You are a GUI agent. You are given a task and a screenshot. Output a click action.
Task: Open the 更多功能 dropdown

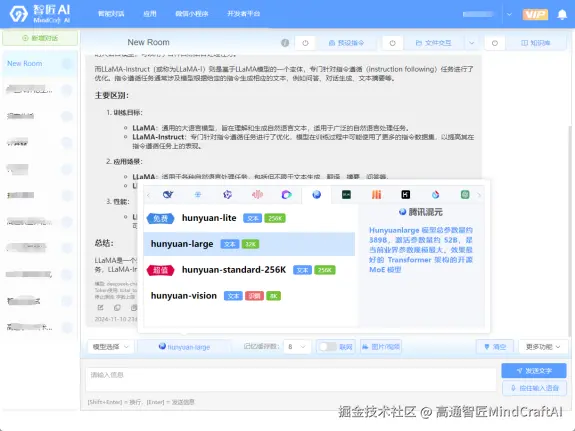(543, 347)
